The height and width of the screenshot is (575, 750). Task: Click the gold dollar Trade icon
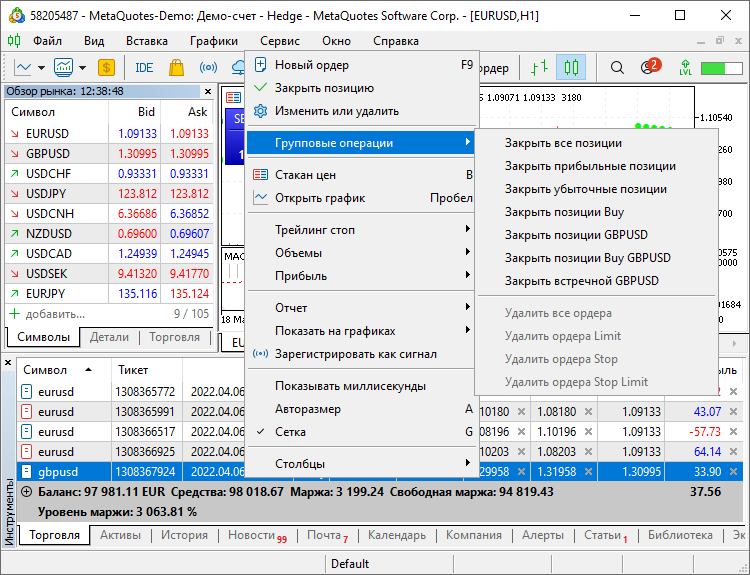pos(106,67)
